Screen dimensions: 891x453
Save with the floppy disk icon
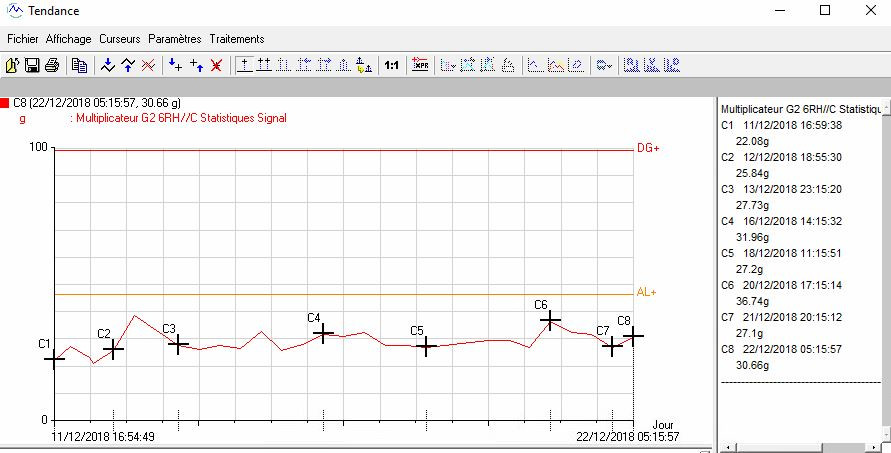coord(32,65)
